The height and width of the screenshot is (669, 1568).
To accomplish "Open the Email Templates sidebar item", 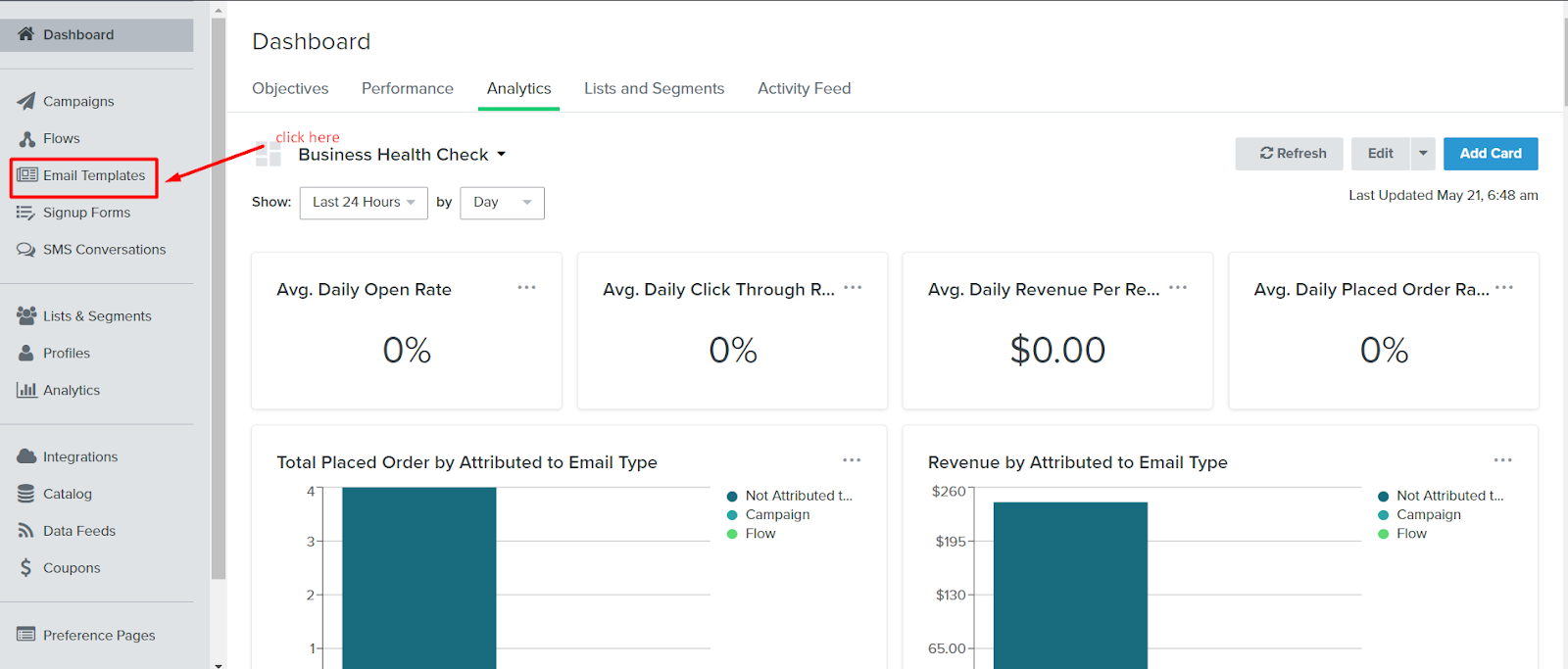I will coord(83,175).
